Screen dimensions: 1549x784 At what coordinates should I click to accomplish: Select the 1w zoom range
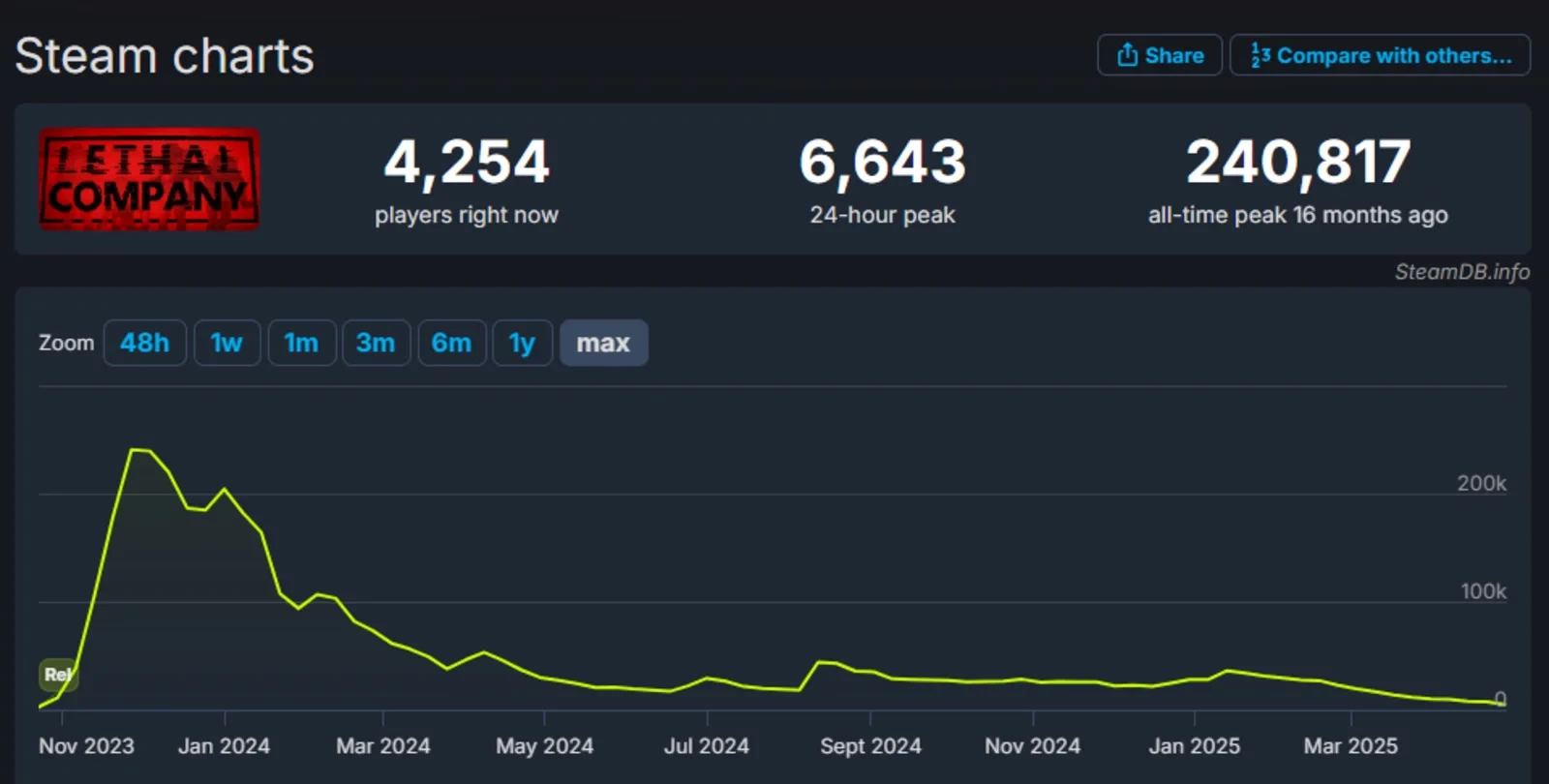point(227,343)
